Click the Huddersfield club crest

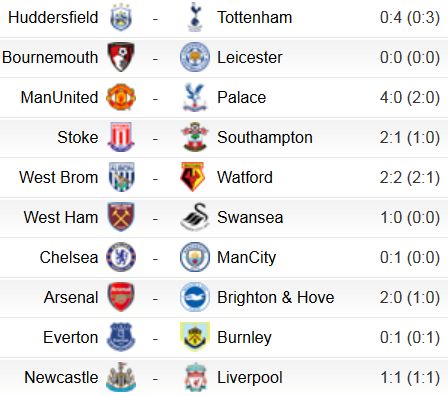coord(121,17)
